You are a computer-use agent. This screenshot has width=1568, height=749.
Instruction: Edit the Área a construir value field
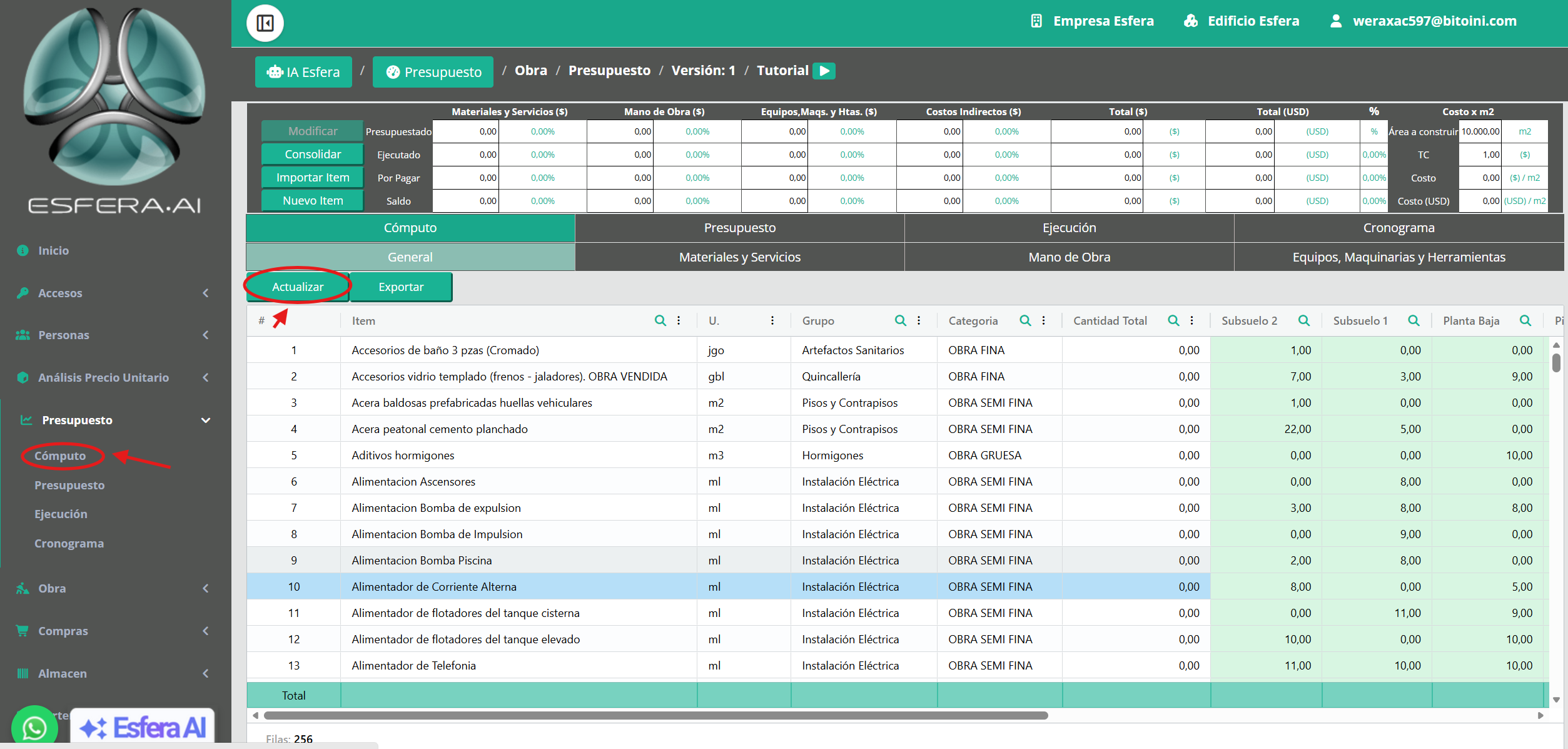click(x=1480, y=131)
